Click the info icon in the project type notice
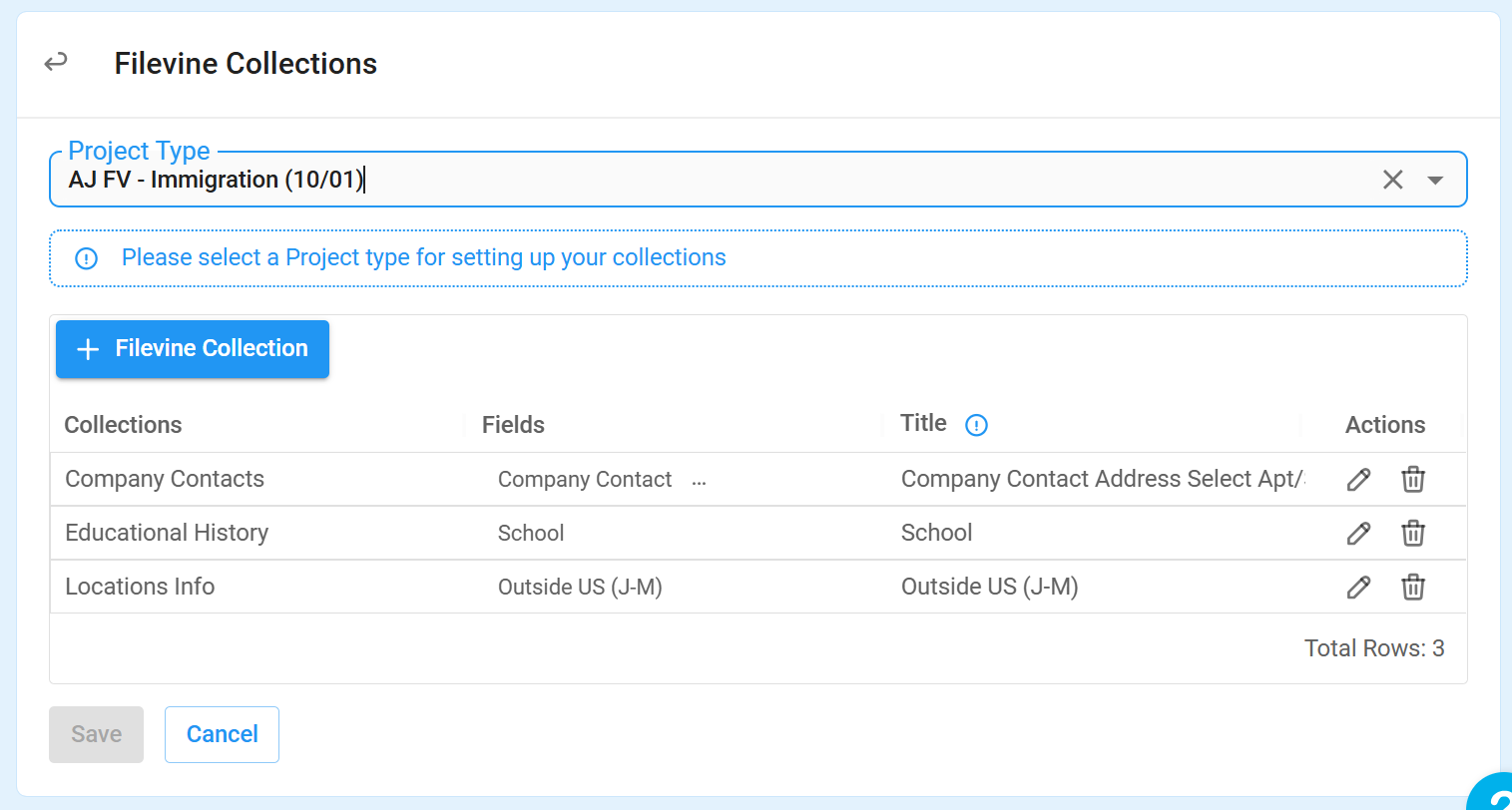This screenshot has height=810, width=1512. pos(87,258)
